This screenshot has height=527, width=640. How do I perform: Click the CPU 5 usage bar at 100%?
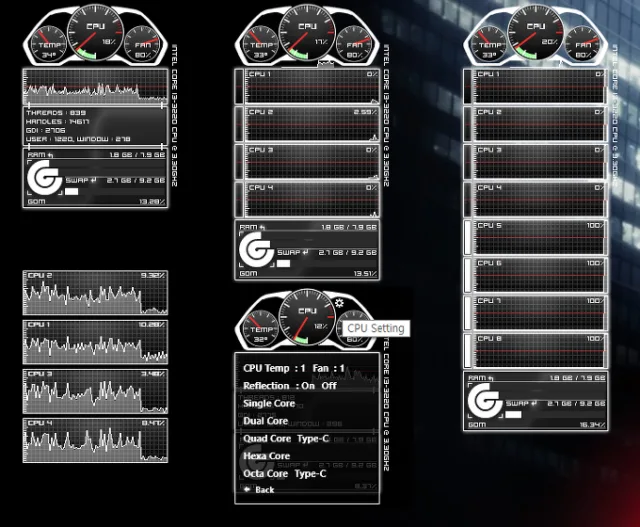click(467, 237)
